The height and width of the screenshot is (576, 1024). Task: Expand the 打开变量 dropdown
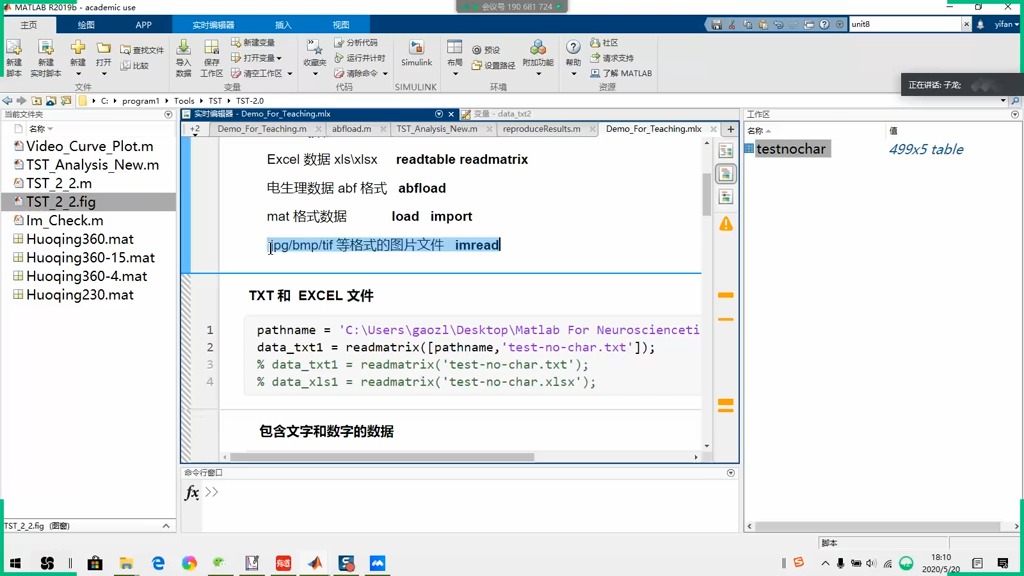(x=279, y=58)
